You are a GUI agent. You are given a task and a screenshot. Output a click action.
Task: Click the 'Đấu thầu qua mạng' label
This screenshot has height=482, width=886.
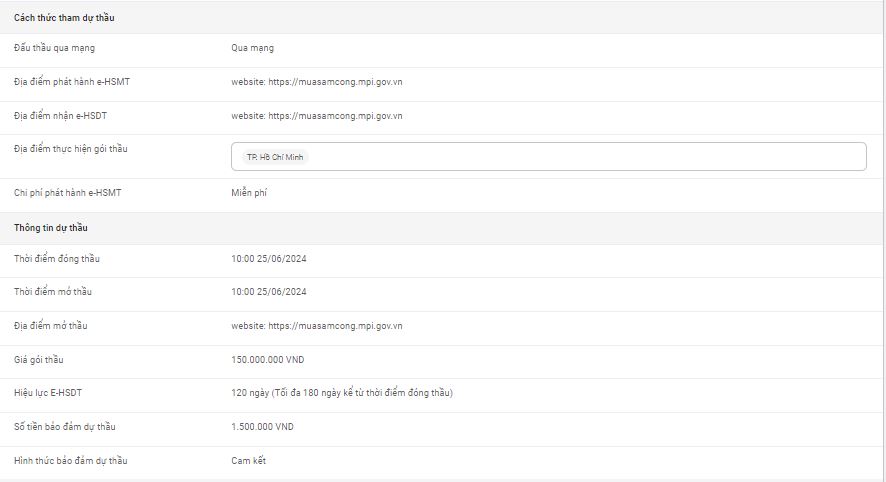point(55,48)
